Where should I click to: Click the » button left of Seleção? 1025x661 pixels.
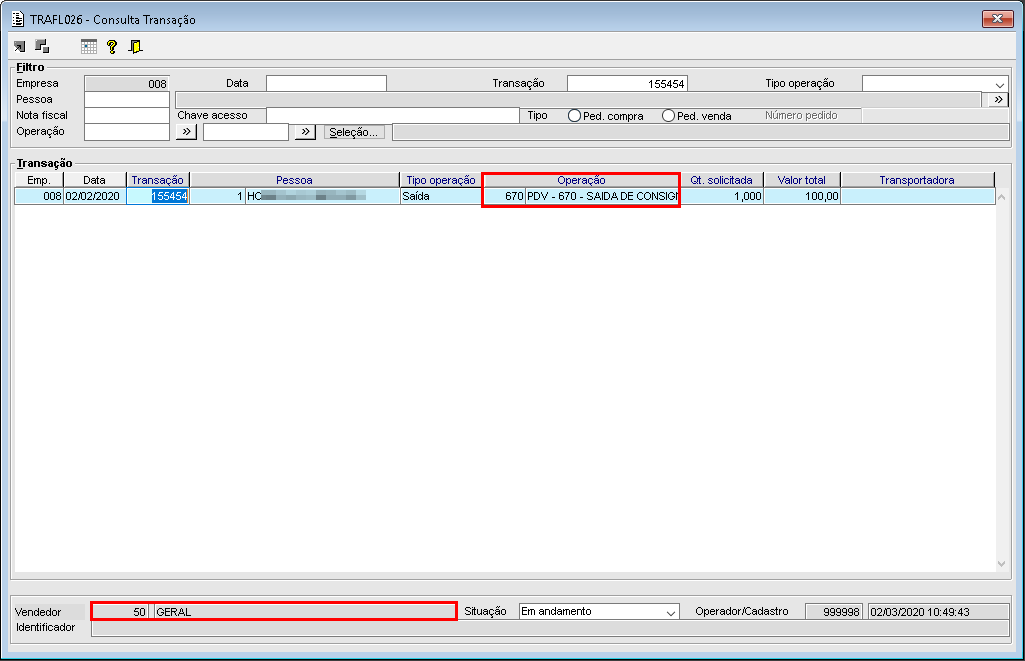click(305, 132)
